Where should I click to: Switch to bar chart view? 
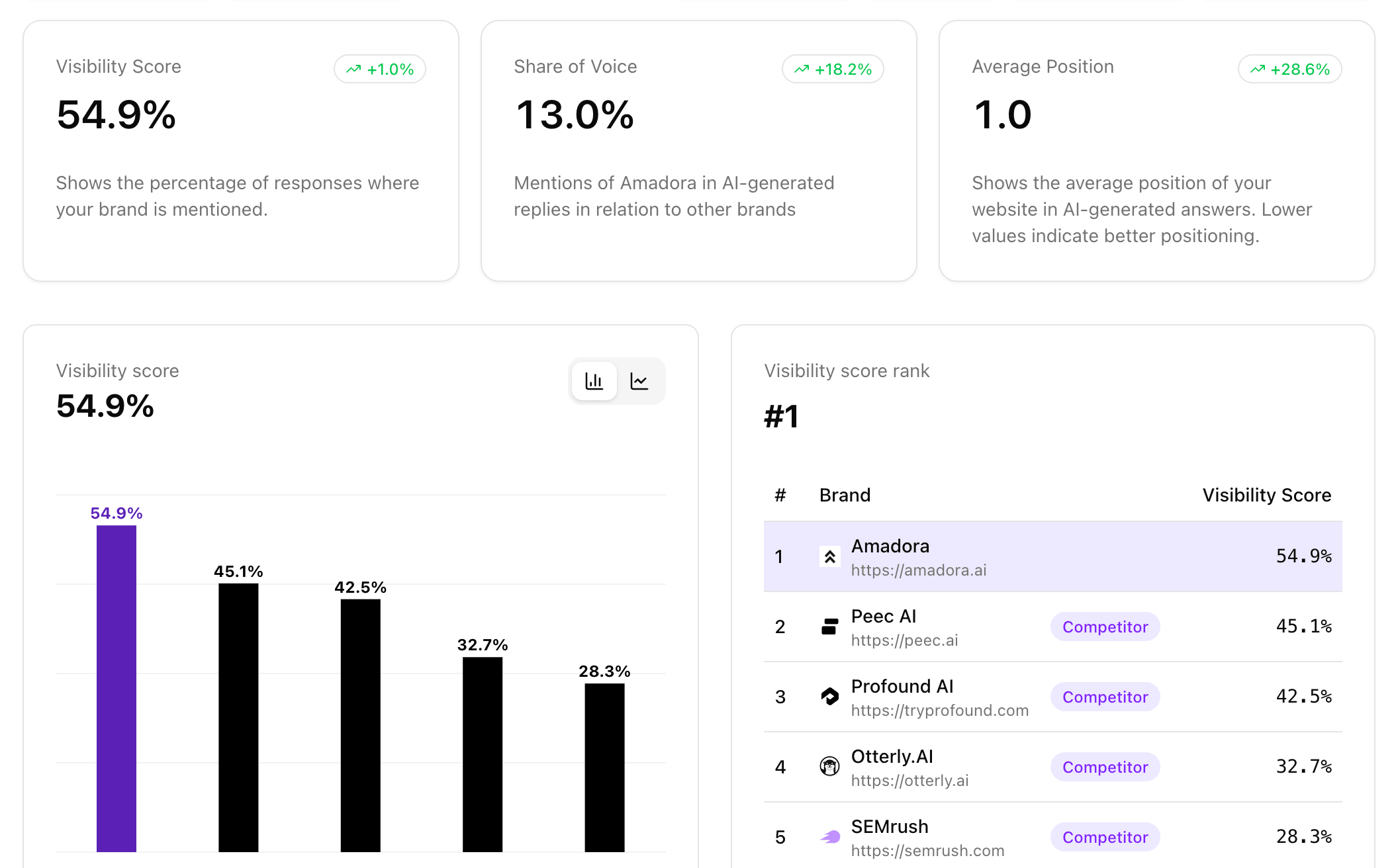tap(594, 381)
